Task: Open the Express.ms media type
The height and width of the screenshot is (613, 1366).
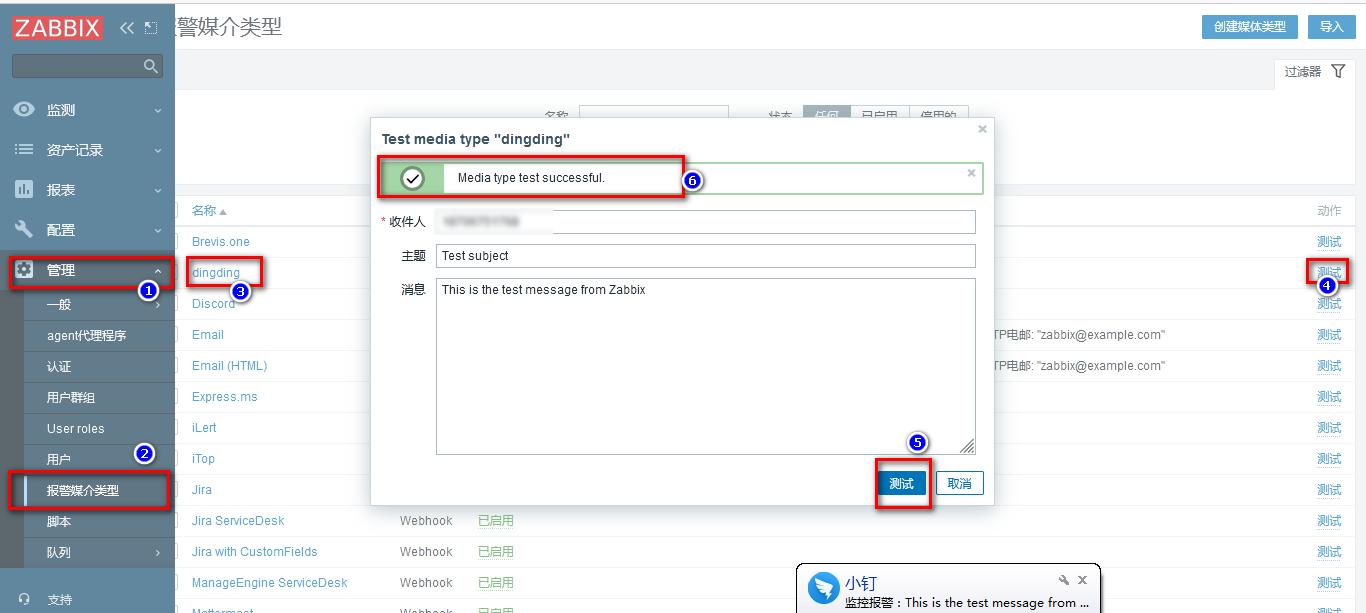Action: tap(225, 397)
